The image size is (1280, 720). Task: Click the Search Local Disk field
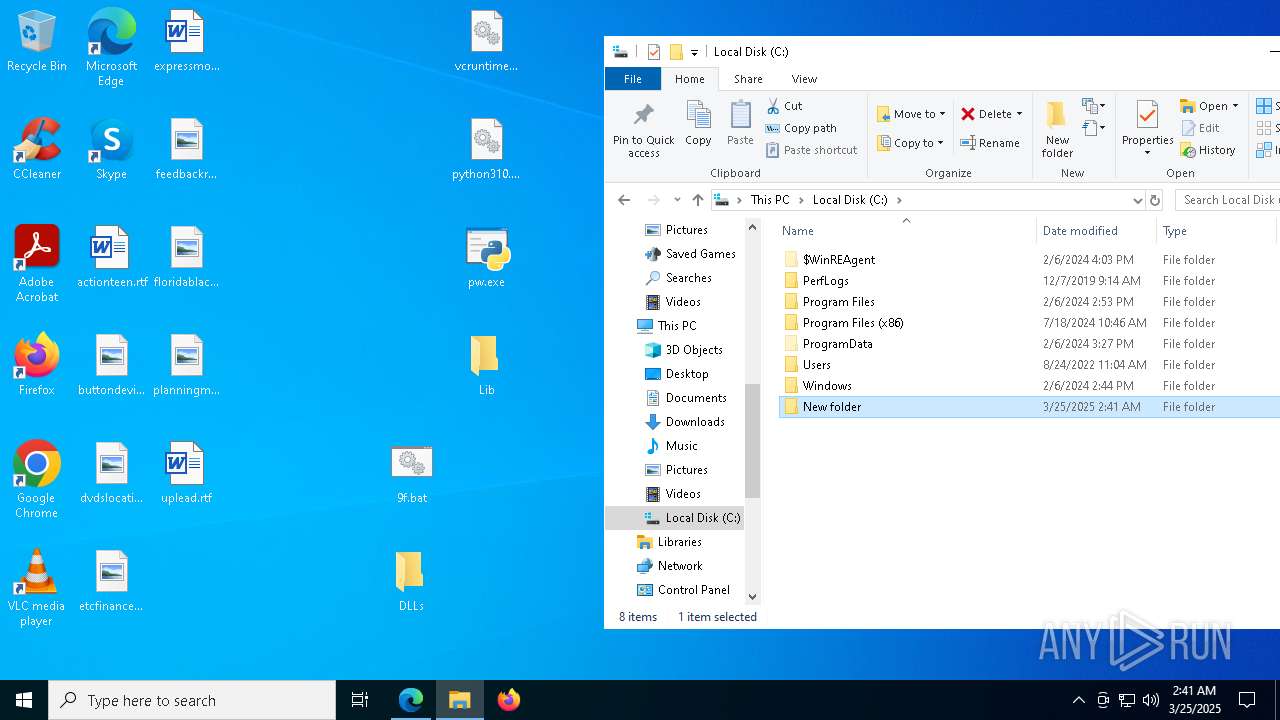pyautogui.click(x=1228, y=200)
